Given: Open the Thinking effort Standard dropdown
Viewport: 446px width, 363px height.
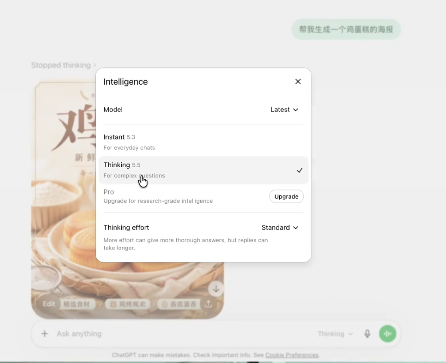Looking at the screenshot, I should coord(280,228).
